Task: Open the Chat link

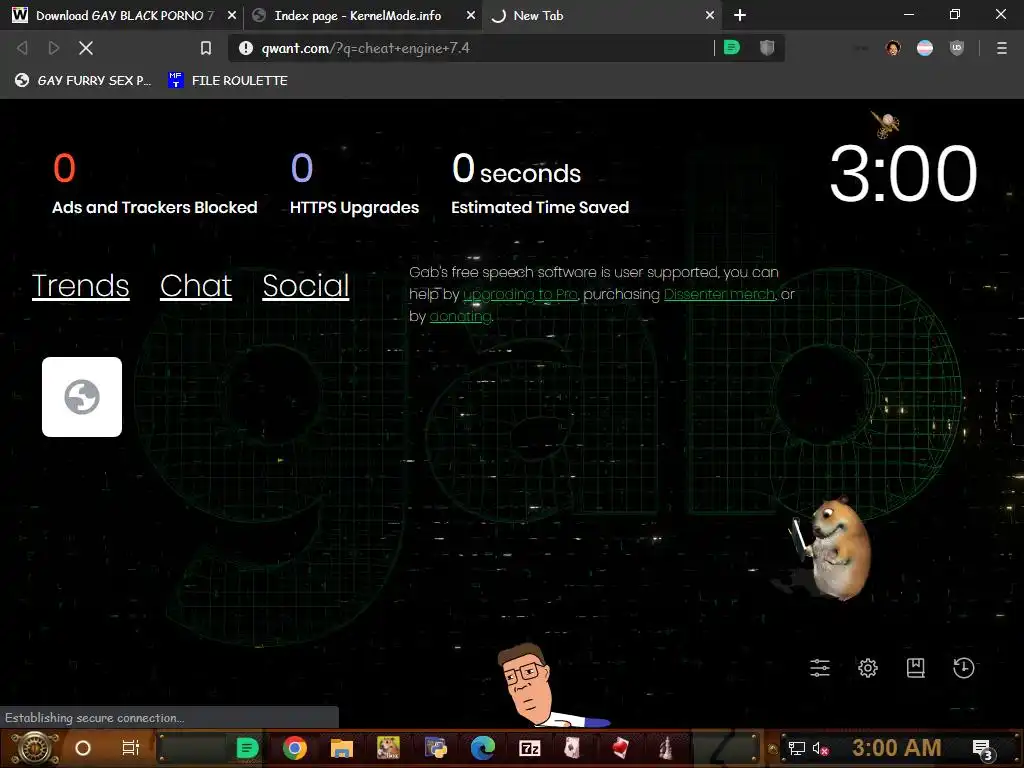Action: [196, 285]
